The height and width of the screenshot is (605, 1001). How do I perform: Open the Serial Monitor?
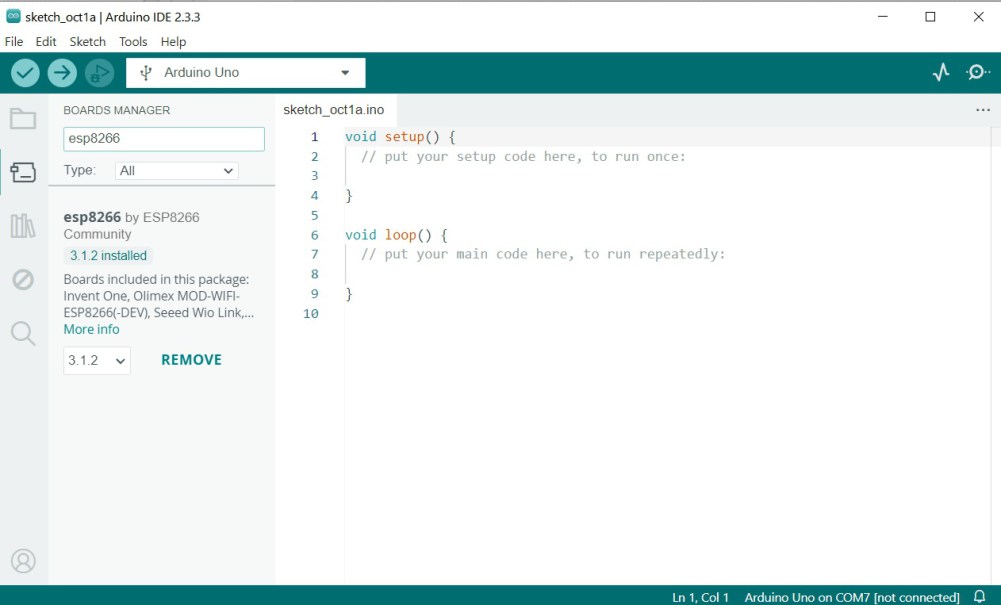[977, 73]
